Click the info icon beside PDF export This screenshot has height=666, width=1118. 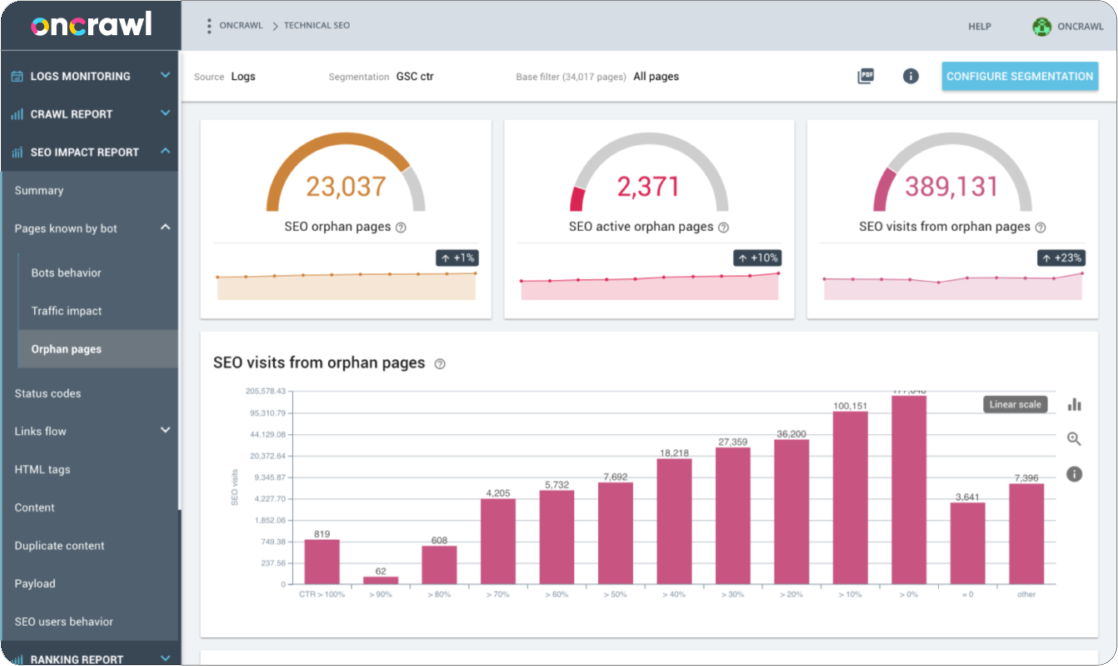click(x=910, y=76)
